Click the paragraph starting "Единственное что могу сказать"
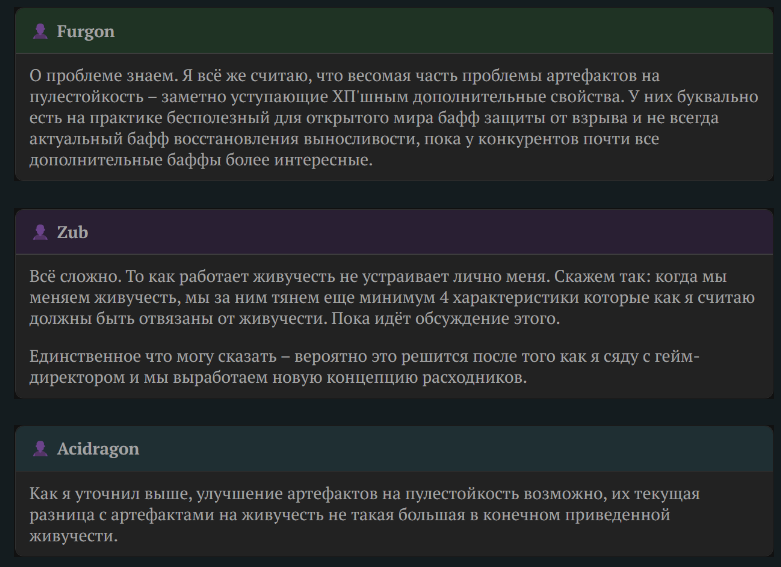 (x=365, y=367)
